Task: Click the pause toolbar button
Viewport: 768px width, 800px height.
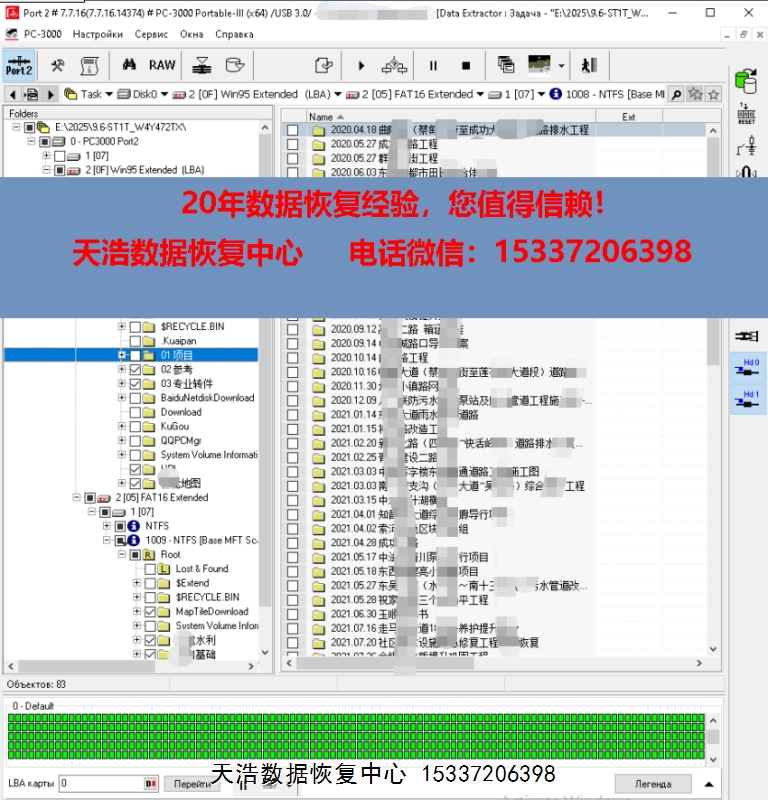Action: (x=433, y=66)
